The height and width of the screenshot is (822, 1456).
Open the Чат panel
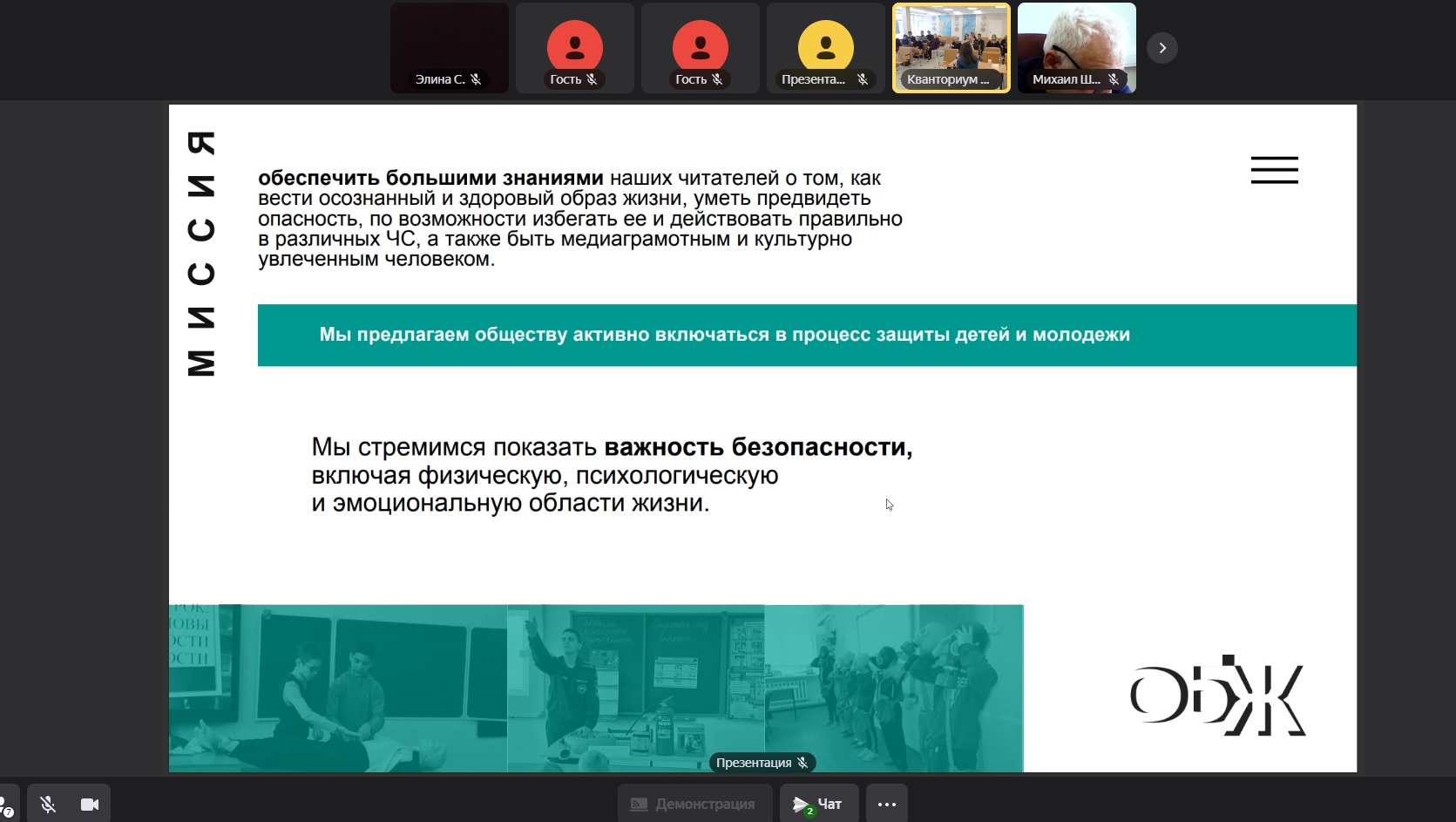(x=818, y=804)
